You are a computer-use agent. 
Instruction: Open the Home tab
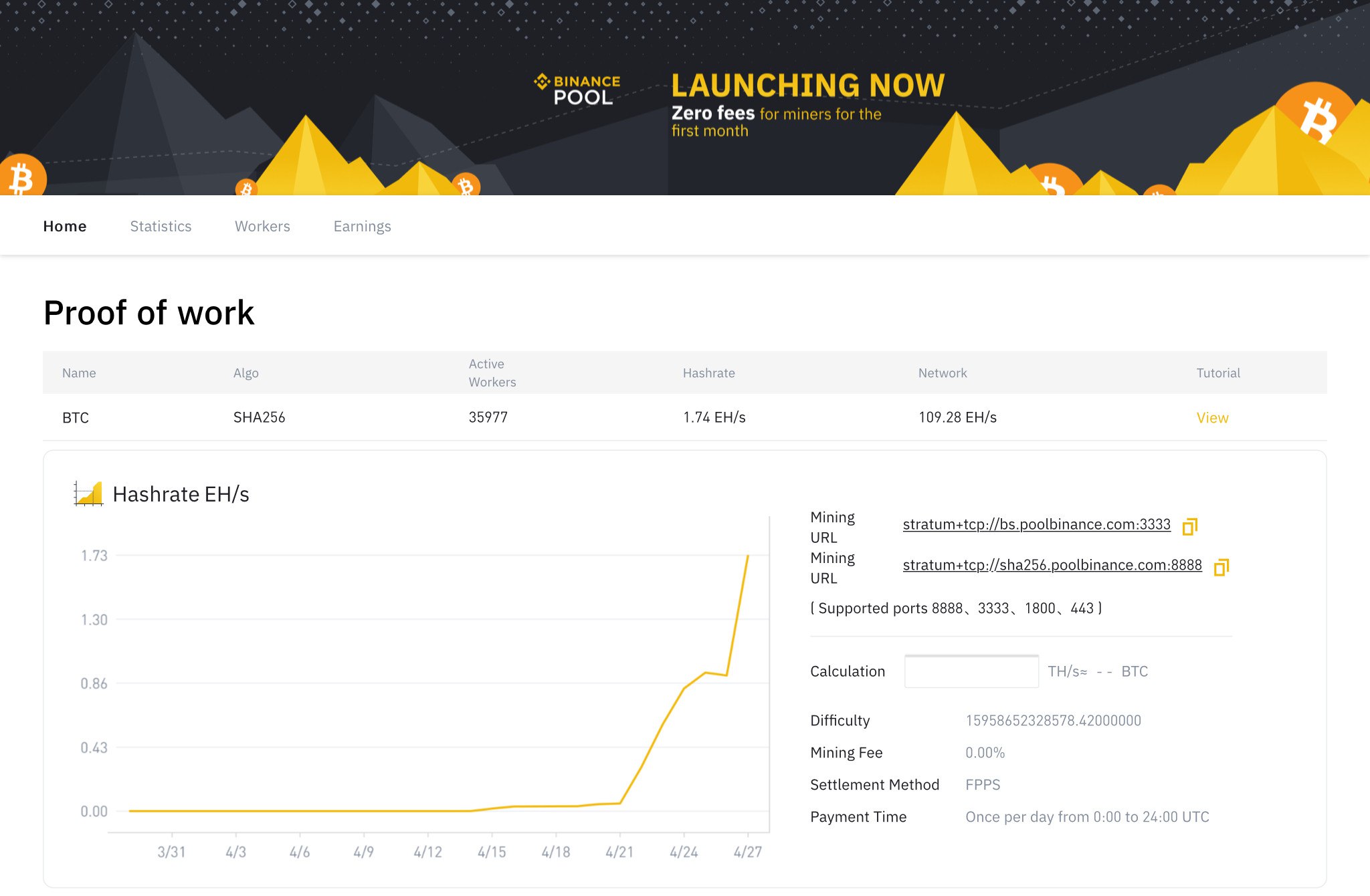coord(65,226)
